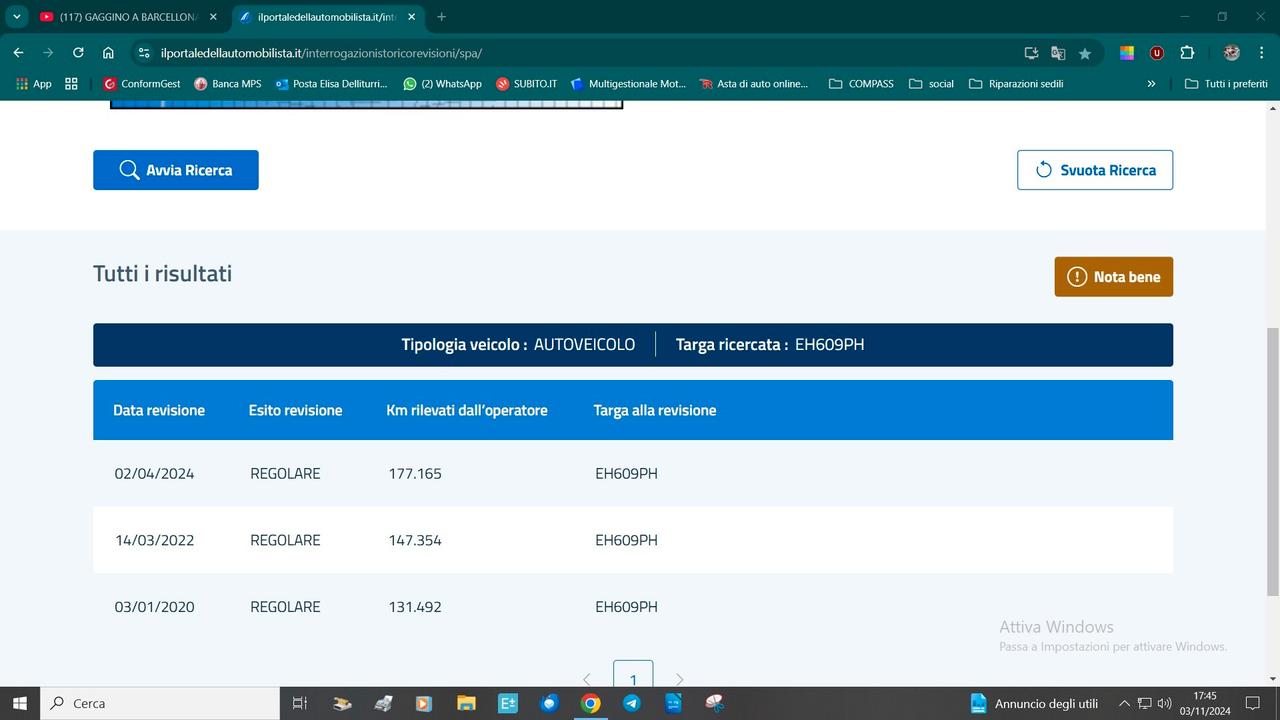Click the Km rilevati dall'operatore header
The width and height of the screenshot is (1280, 720).
pyautogui.click(x=467, y=410)
